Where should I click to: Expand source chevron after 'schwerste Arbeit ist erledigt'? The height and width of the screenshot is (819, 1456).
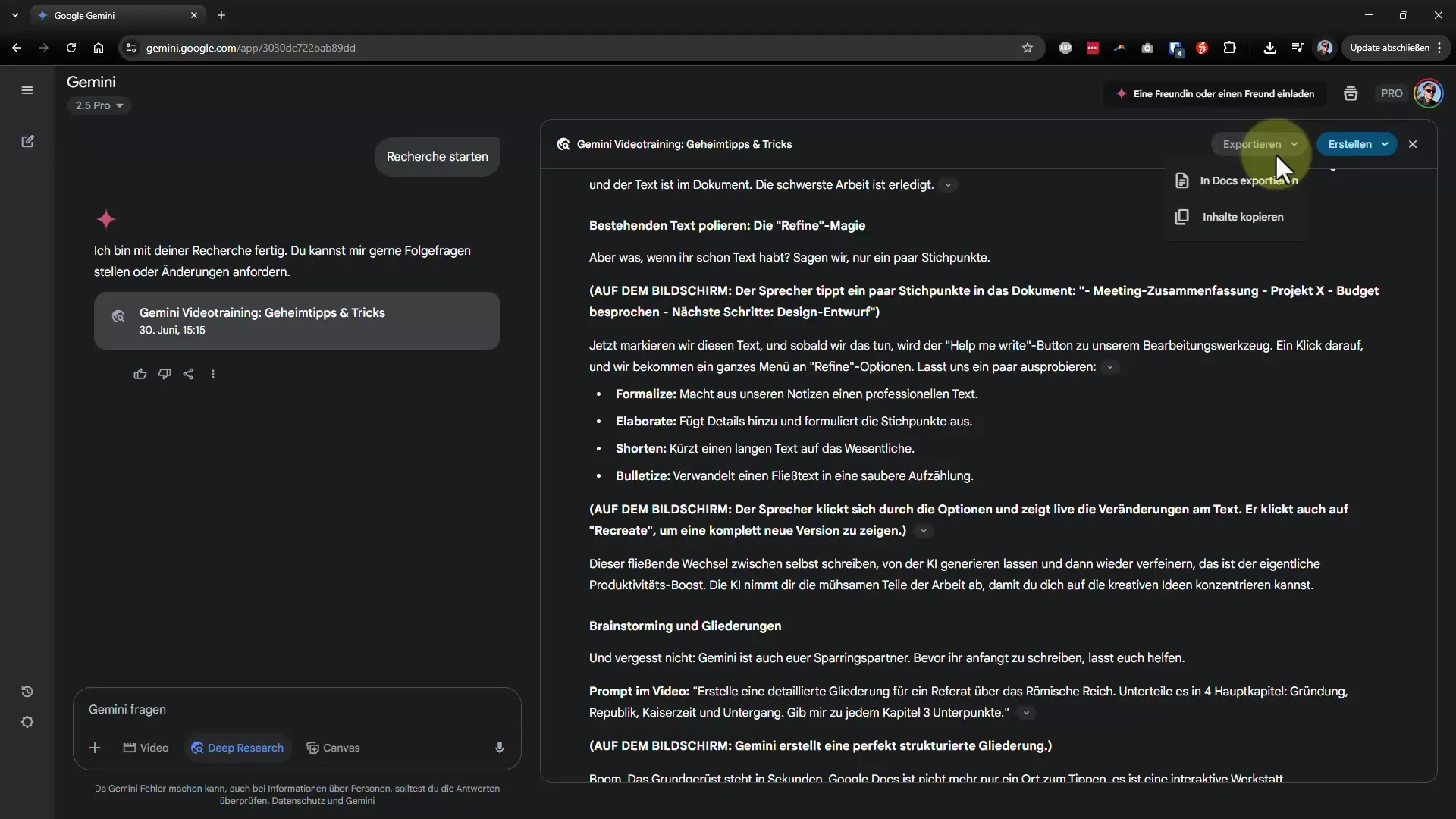coord(948,185)
